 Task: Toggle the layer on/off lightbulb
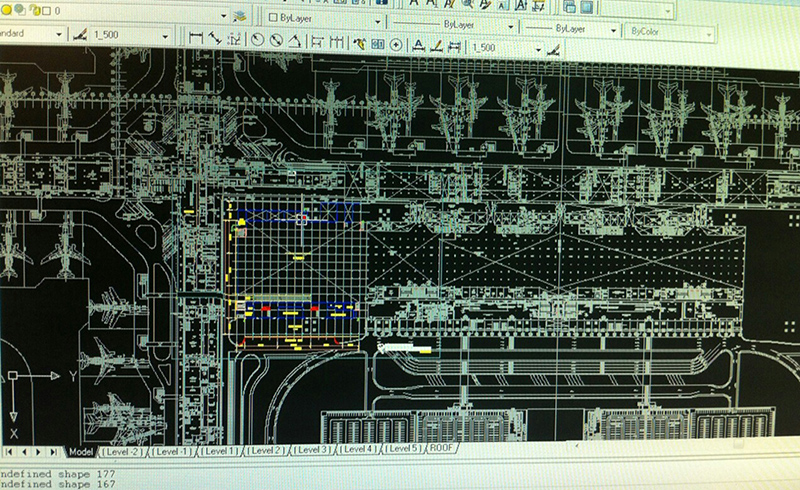(8, 9)
